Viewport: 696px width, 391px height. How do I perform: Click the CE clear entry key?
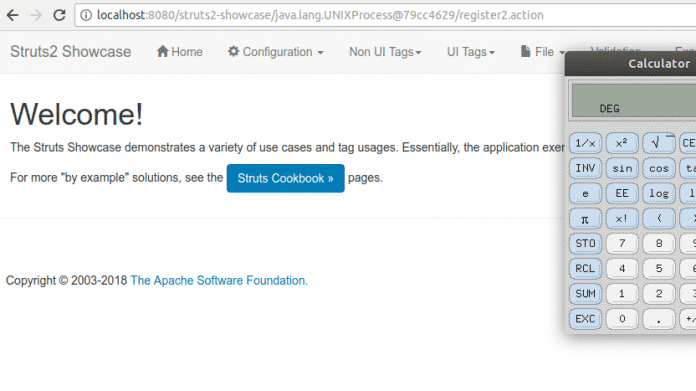coord(688,143)
